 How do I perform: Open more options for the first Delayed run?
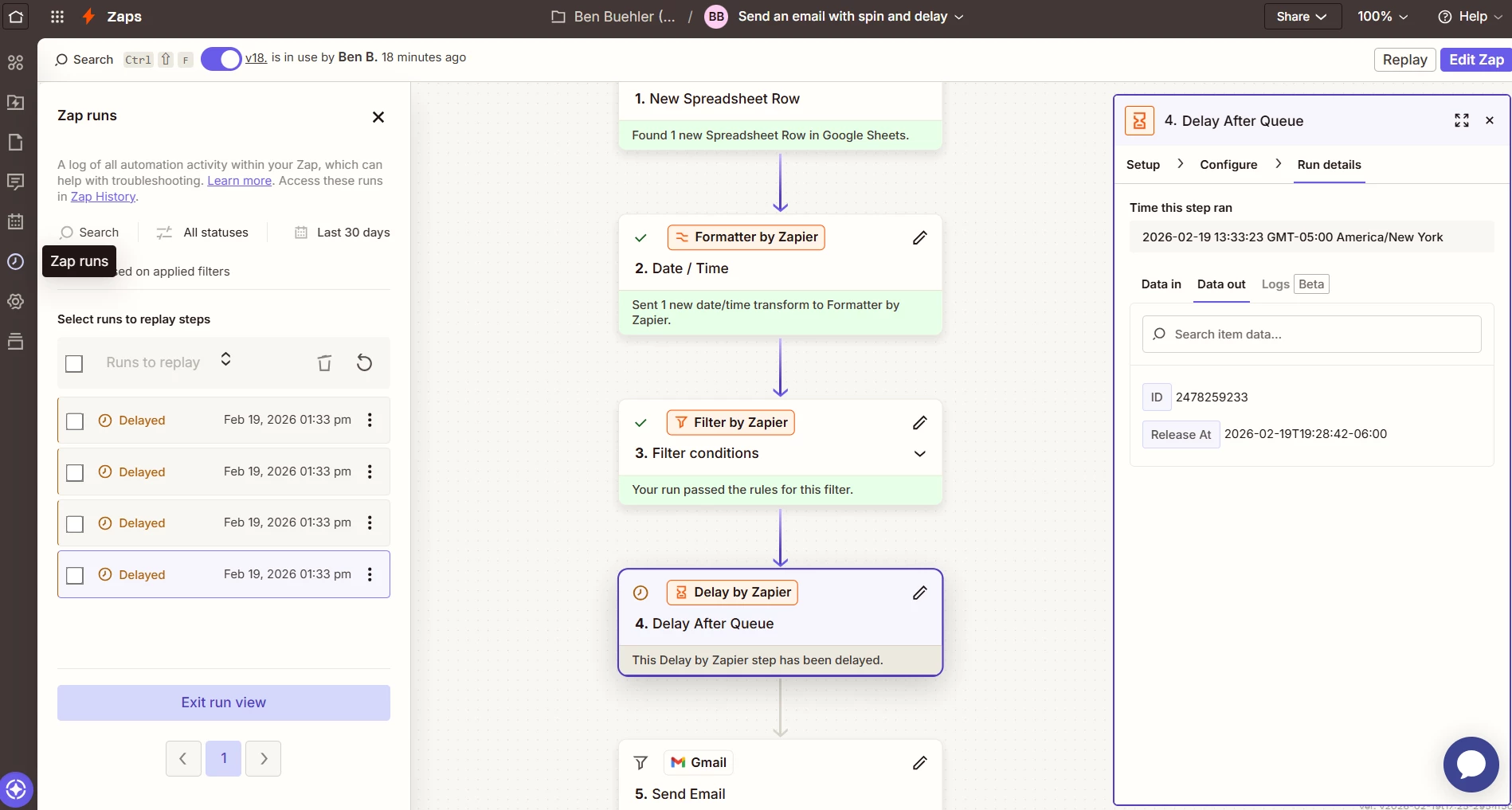[370, 420]
